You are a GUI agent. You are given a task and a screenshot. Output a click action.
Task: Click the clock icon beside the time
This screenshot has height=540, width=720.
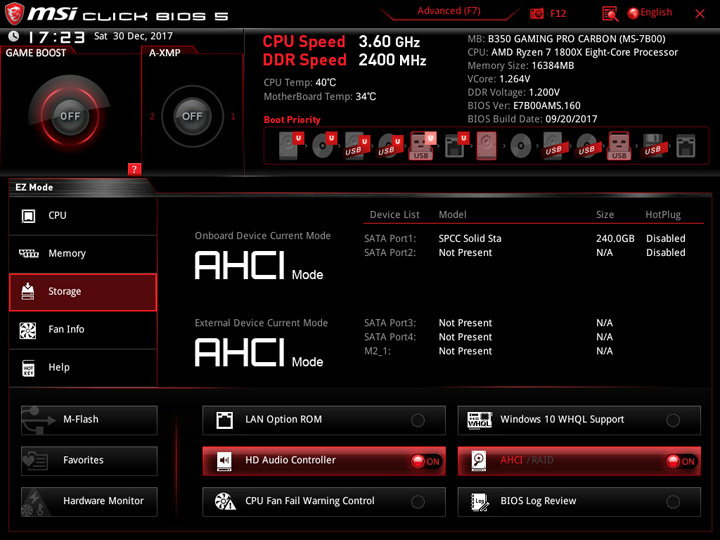coord(13,36)
